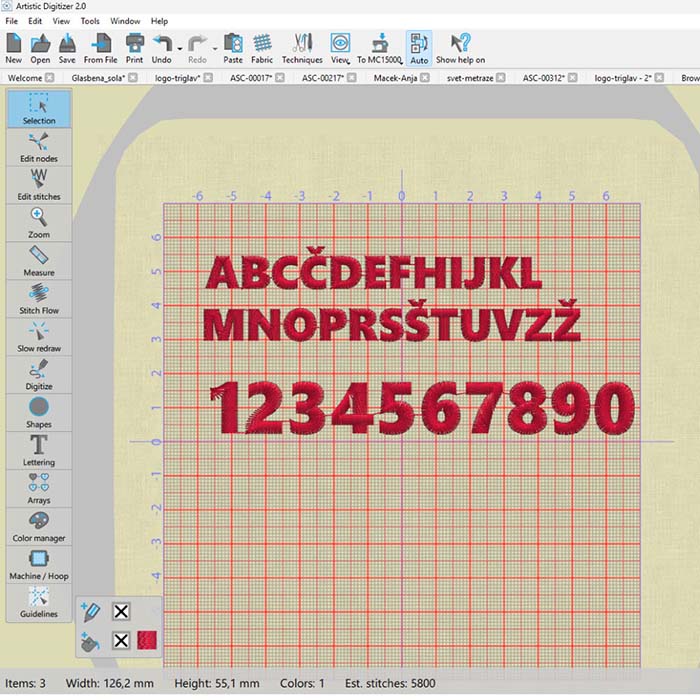This screenshot has height=700, width=700.
Task: Open the Lettering tool
Action: 39,450
